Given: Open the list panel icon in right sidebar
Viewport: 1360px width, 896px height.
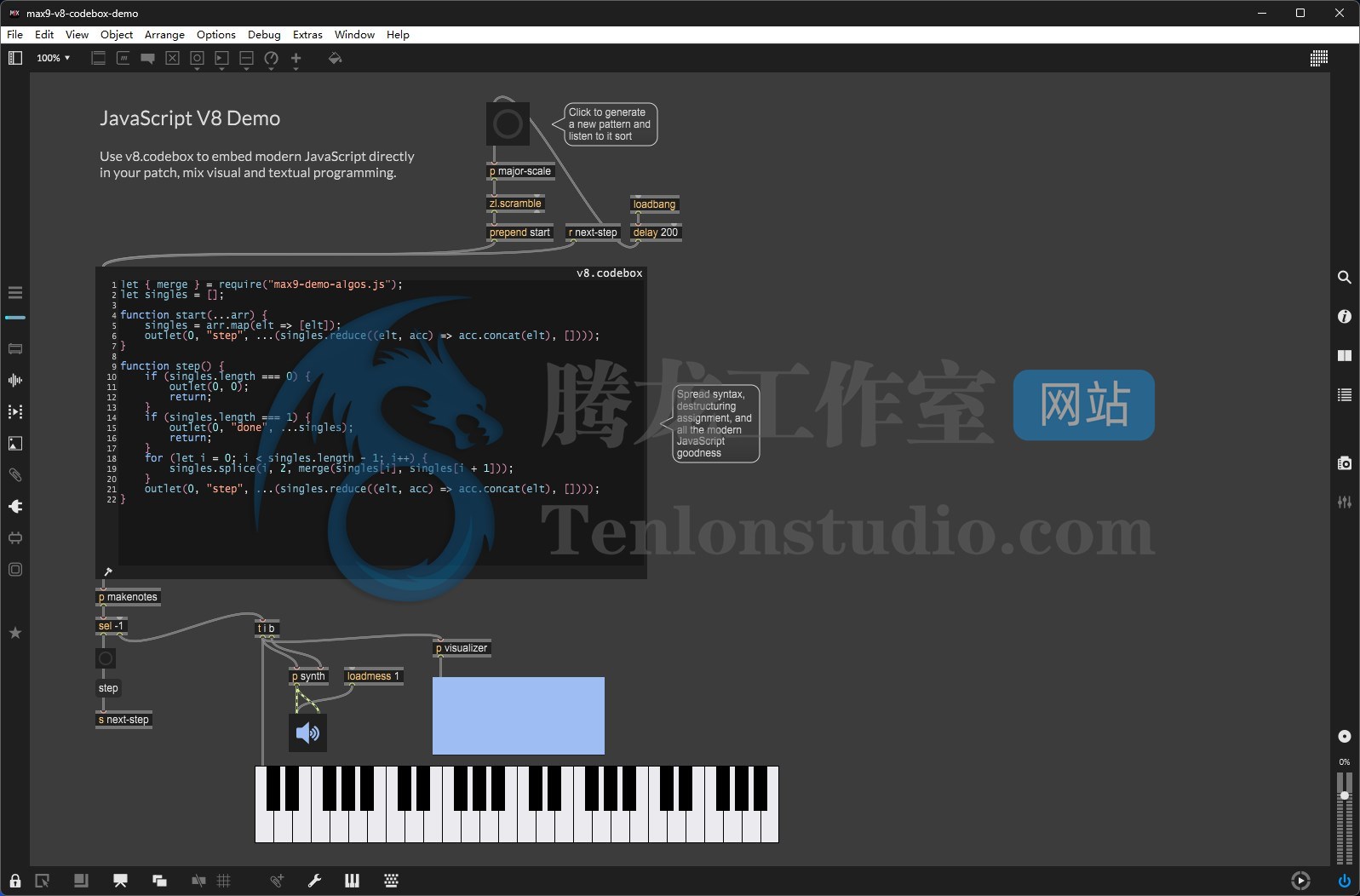Looking at the screenshot, I should pyautogui.click(x=1345, y=395).
